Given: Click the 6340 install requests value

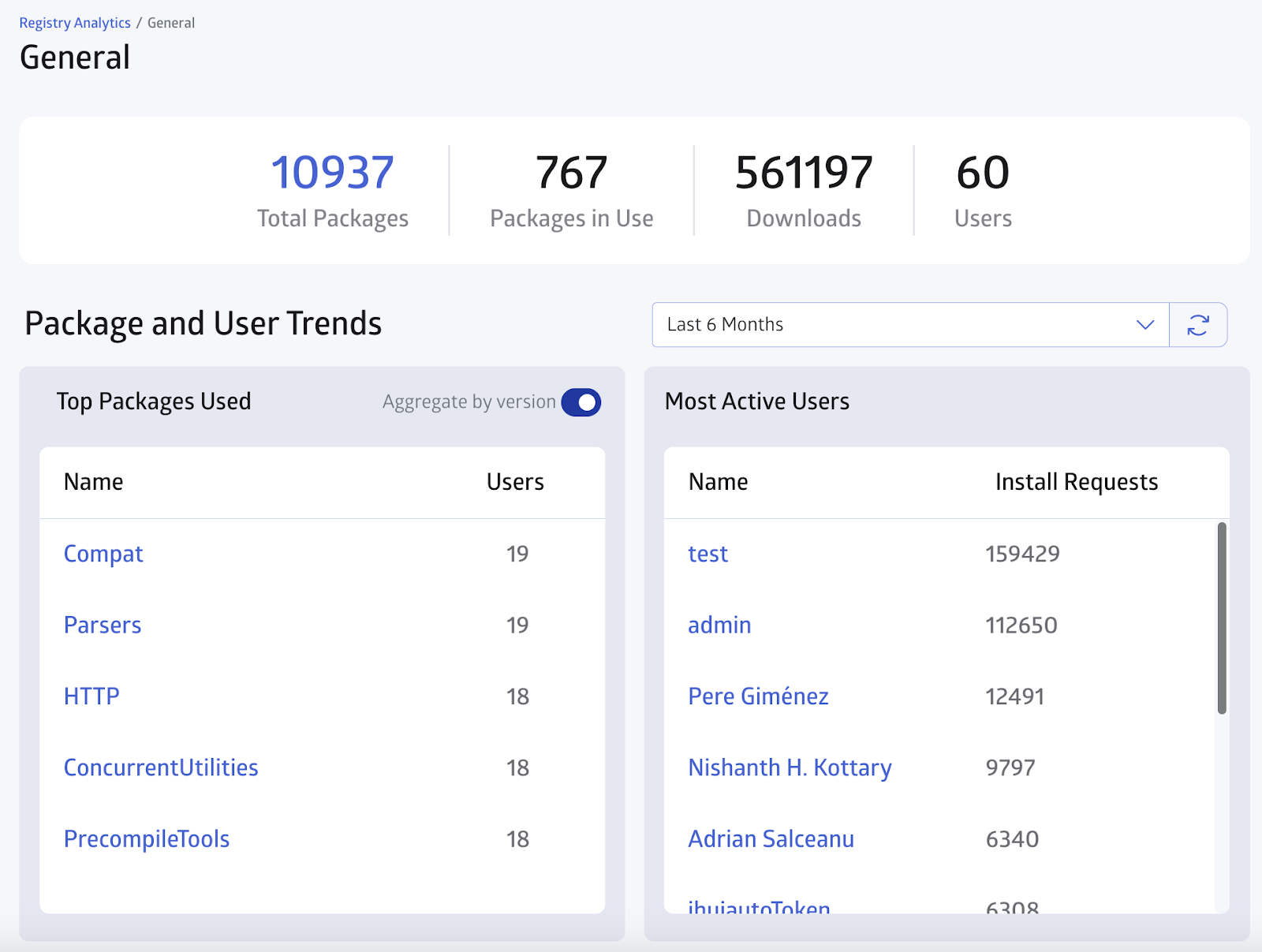Looking at the screenshot, I should click(x=1012, y=839).
